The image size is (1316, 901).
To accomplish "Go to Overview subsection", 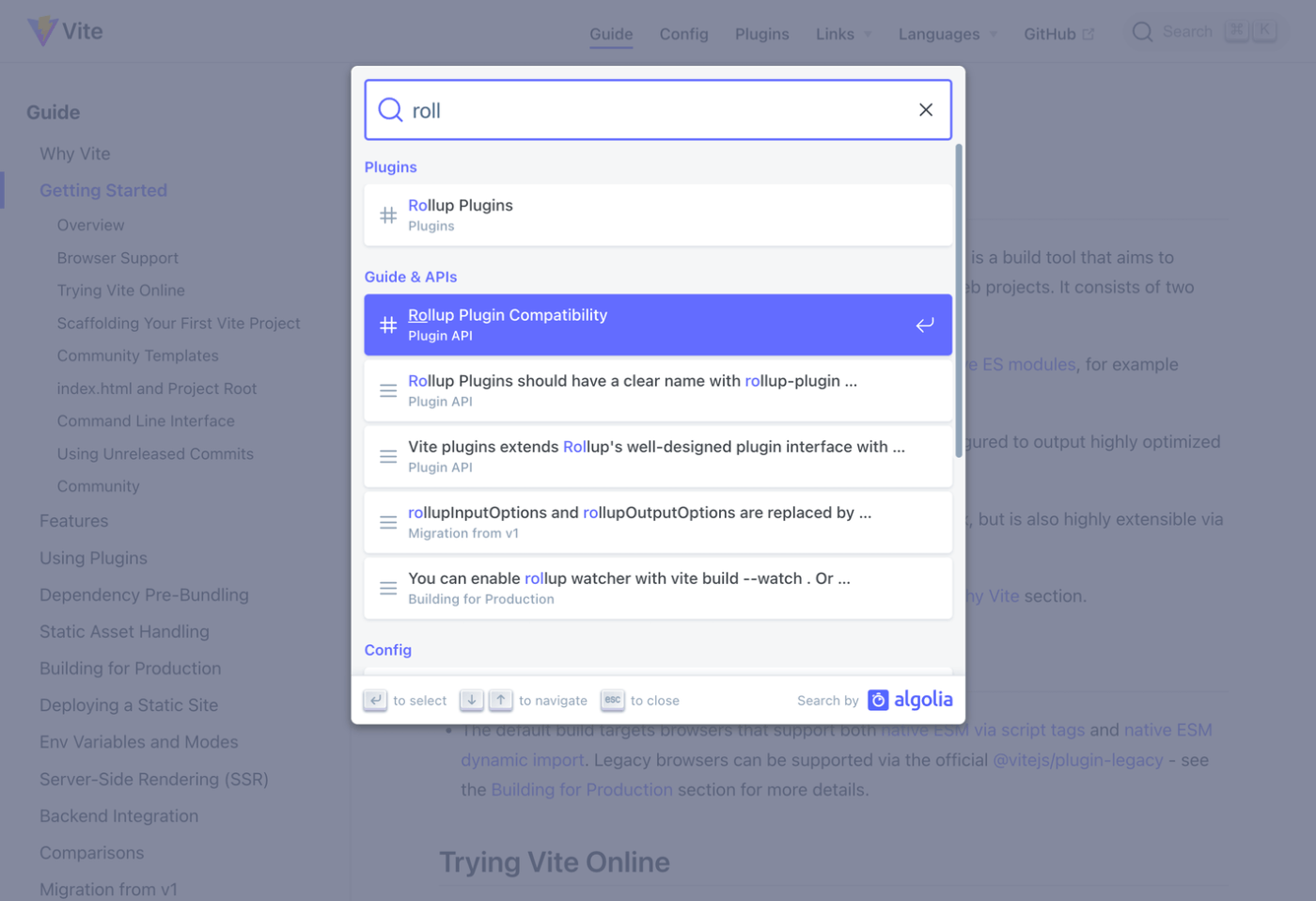I will (x=90, y=225).
